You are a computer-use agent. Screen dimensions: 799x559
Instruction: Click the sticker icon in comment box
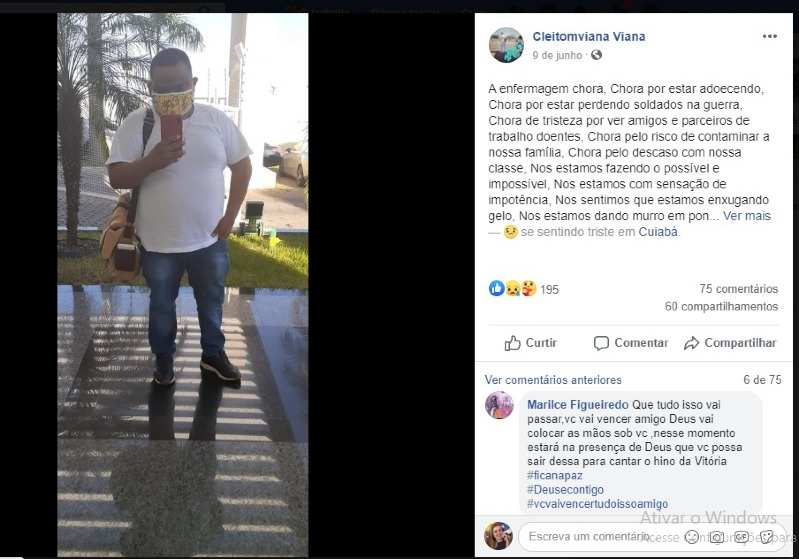coord(766,537)
